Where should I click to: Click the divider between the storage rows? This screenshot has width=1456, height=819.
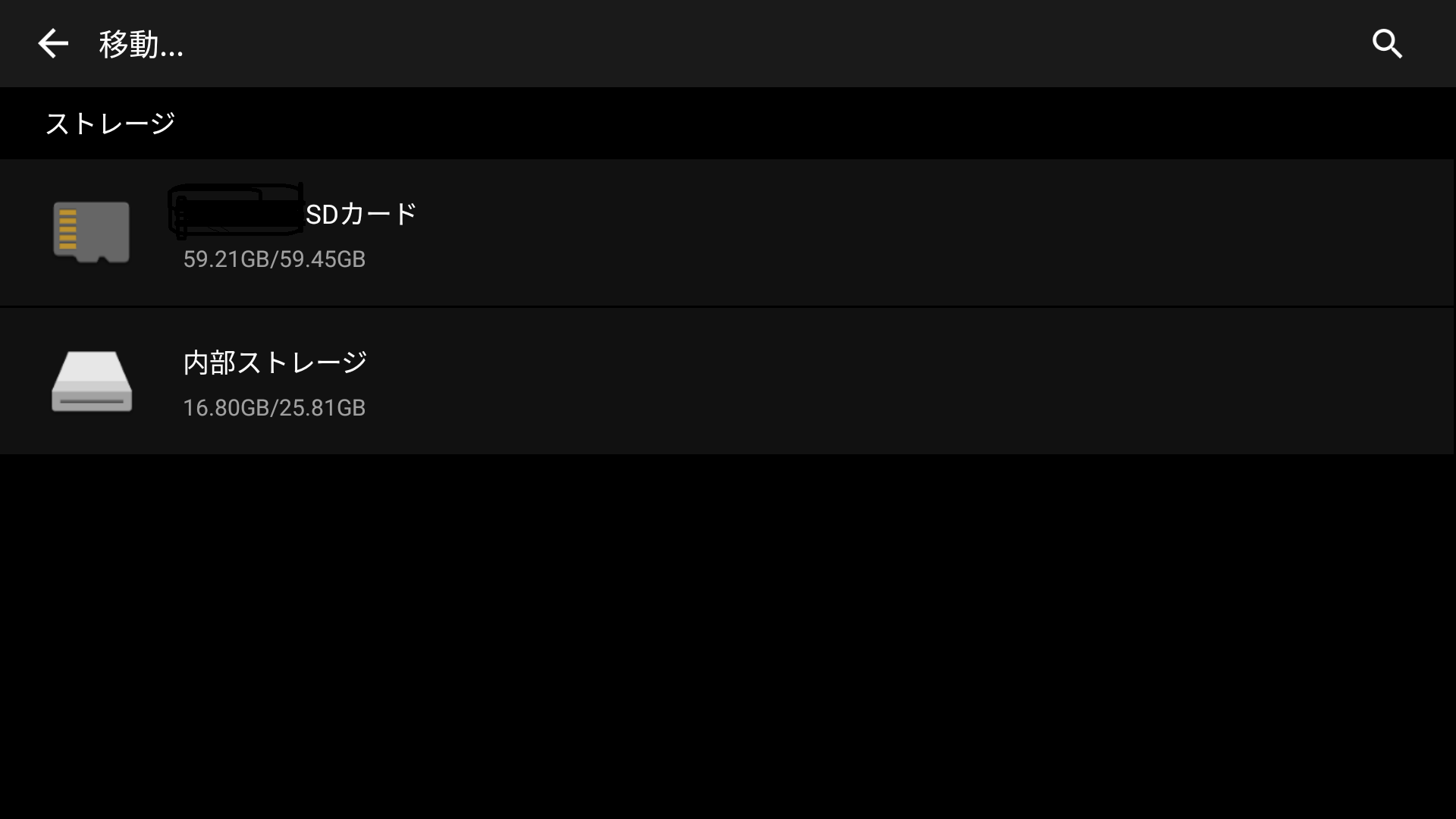726,306
